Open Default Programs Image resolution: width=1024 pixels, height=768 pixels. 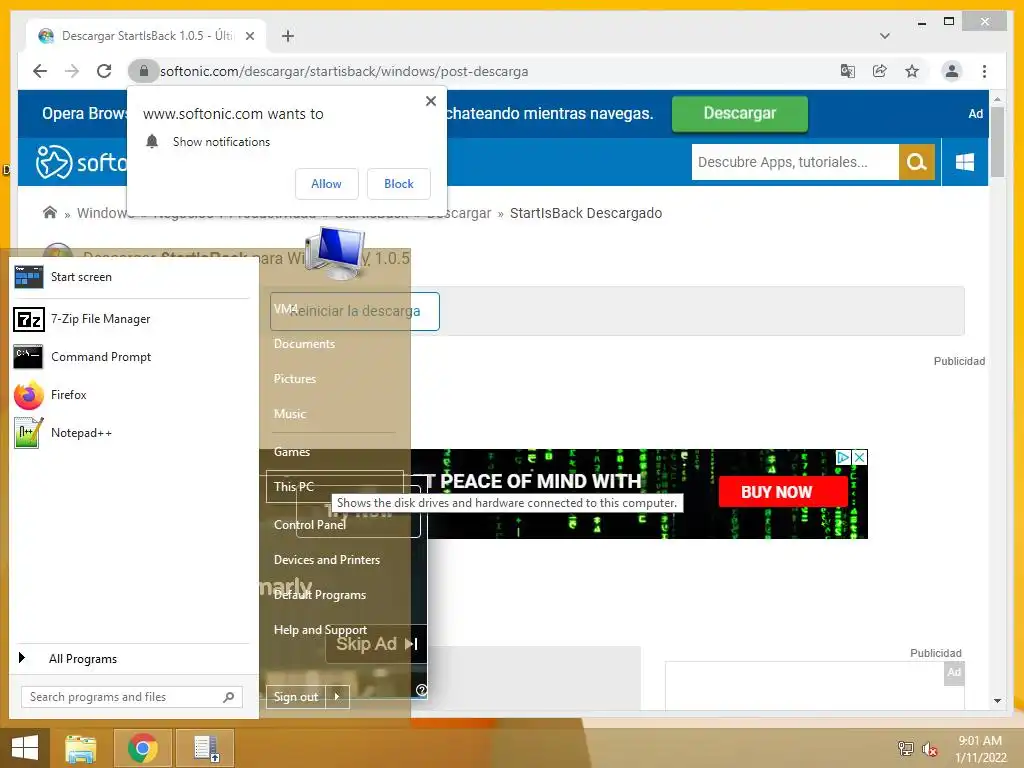point(319,595)
